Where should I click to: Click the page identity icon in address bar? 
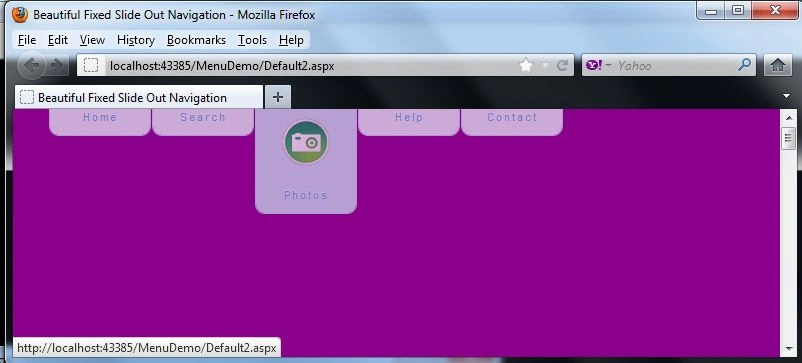pyautogui.click(x=91, y=65)
